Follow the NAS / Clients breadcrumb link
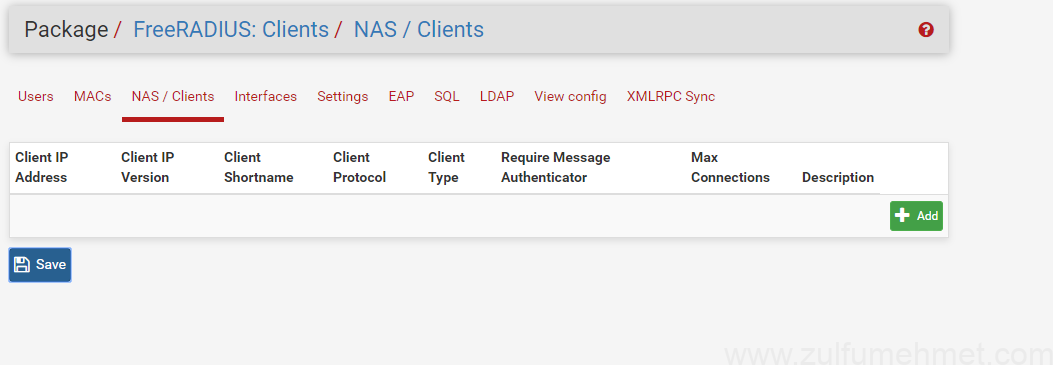1053x365 pixels. pos(418,30)
